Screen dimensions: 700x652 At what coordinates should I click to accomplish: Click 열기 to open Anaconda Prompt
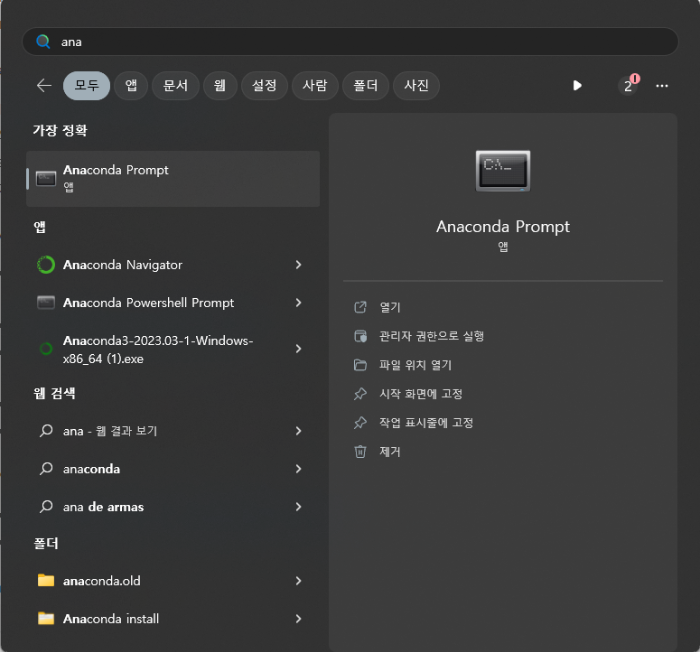[390, 307]
